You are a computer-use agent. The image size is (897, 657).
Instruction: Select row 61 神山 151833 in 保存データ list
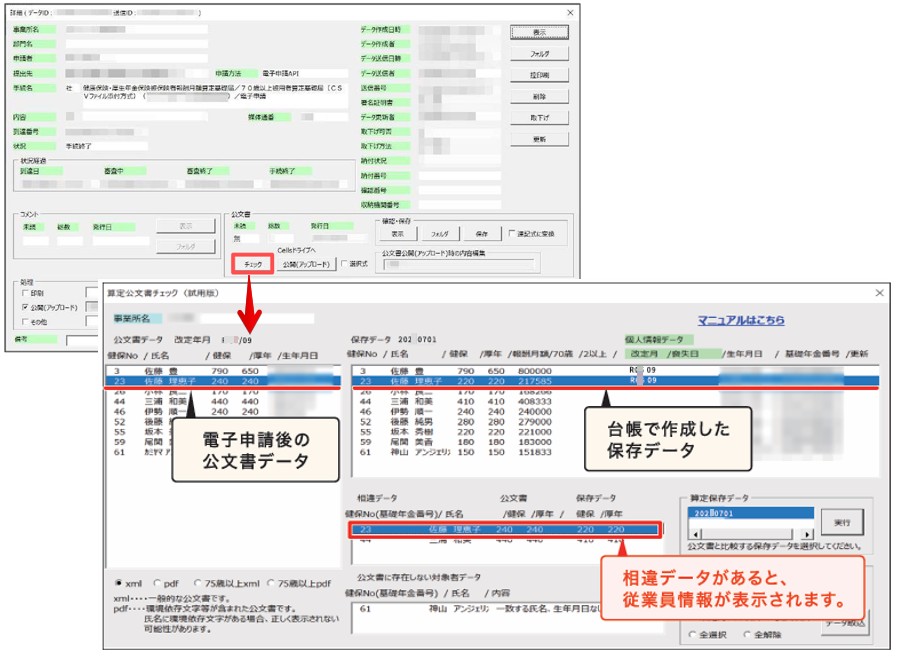click(x=615, y=452)
